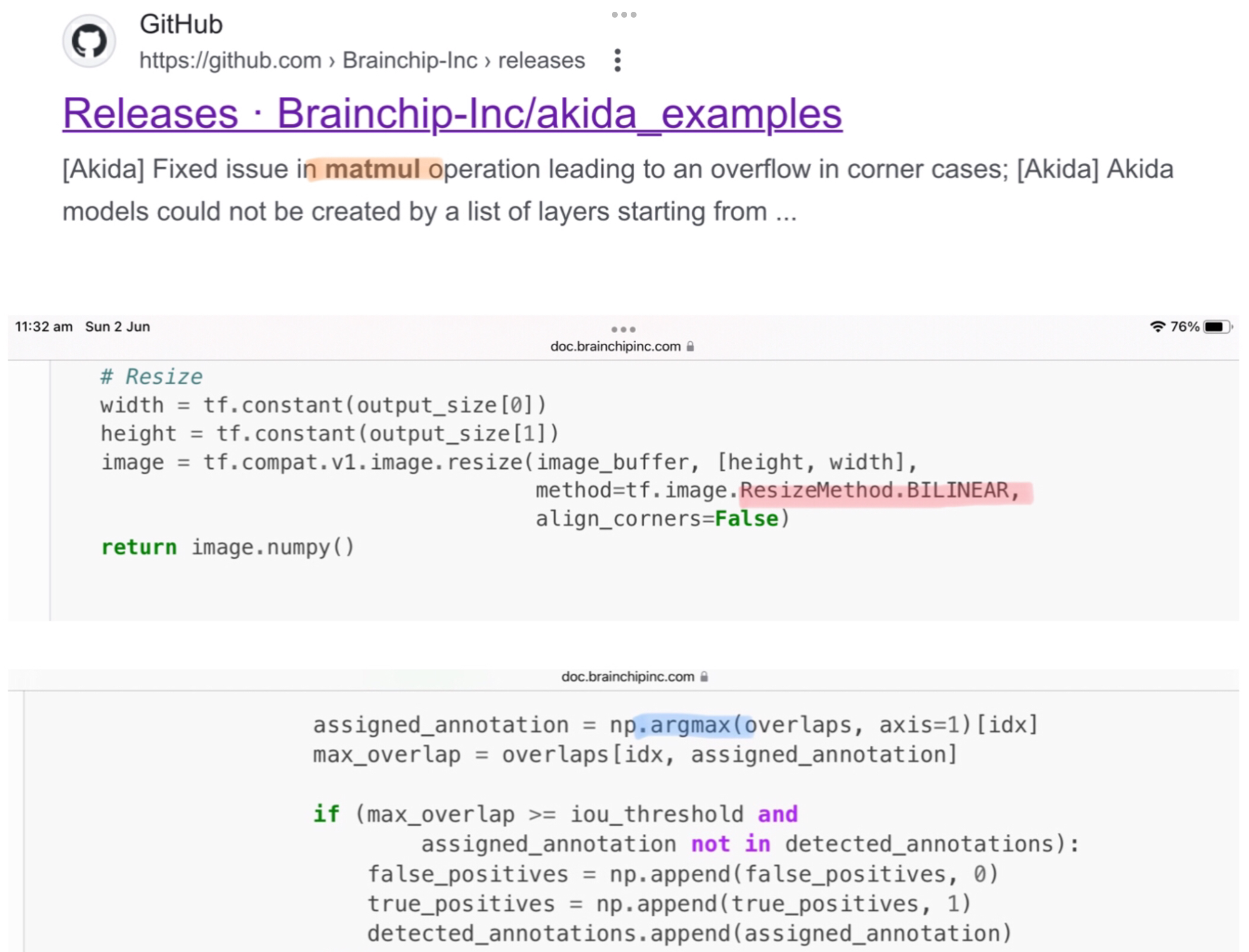Tap the lower doc.brainchipinc.com address bar
The image size is (1249, 952).
634,677
